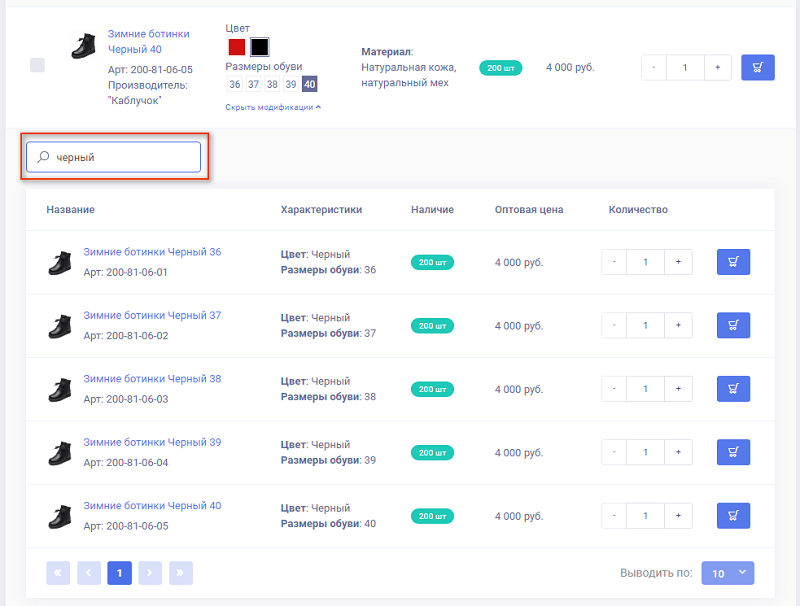Select shoe size 38
This screenshot has height=606, width=800.
(272, 84)
